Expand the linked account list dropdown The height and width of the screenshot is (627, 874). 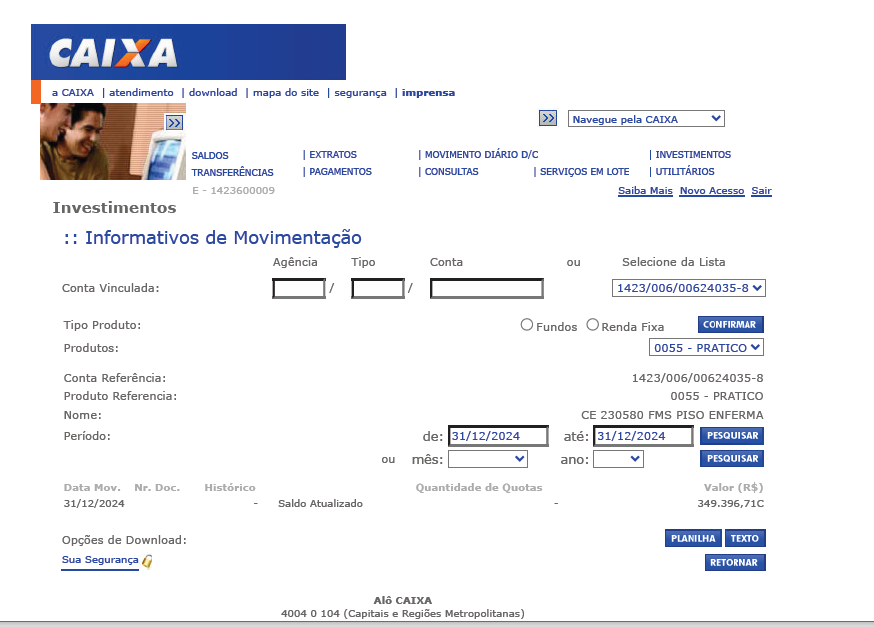click(688, 288)
